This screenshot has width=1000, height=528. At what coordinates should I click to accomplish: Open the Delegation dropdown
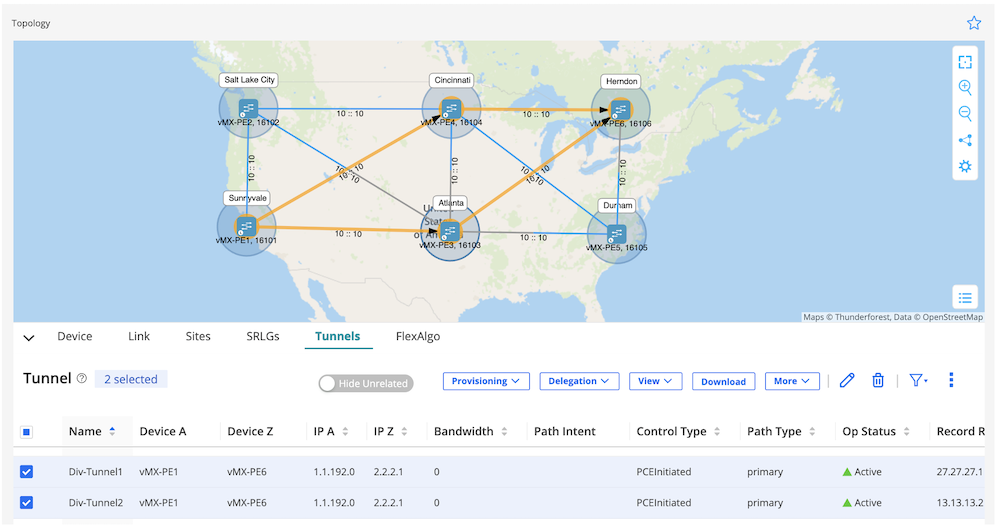click(579, 381)
